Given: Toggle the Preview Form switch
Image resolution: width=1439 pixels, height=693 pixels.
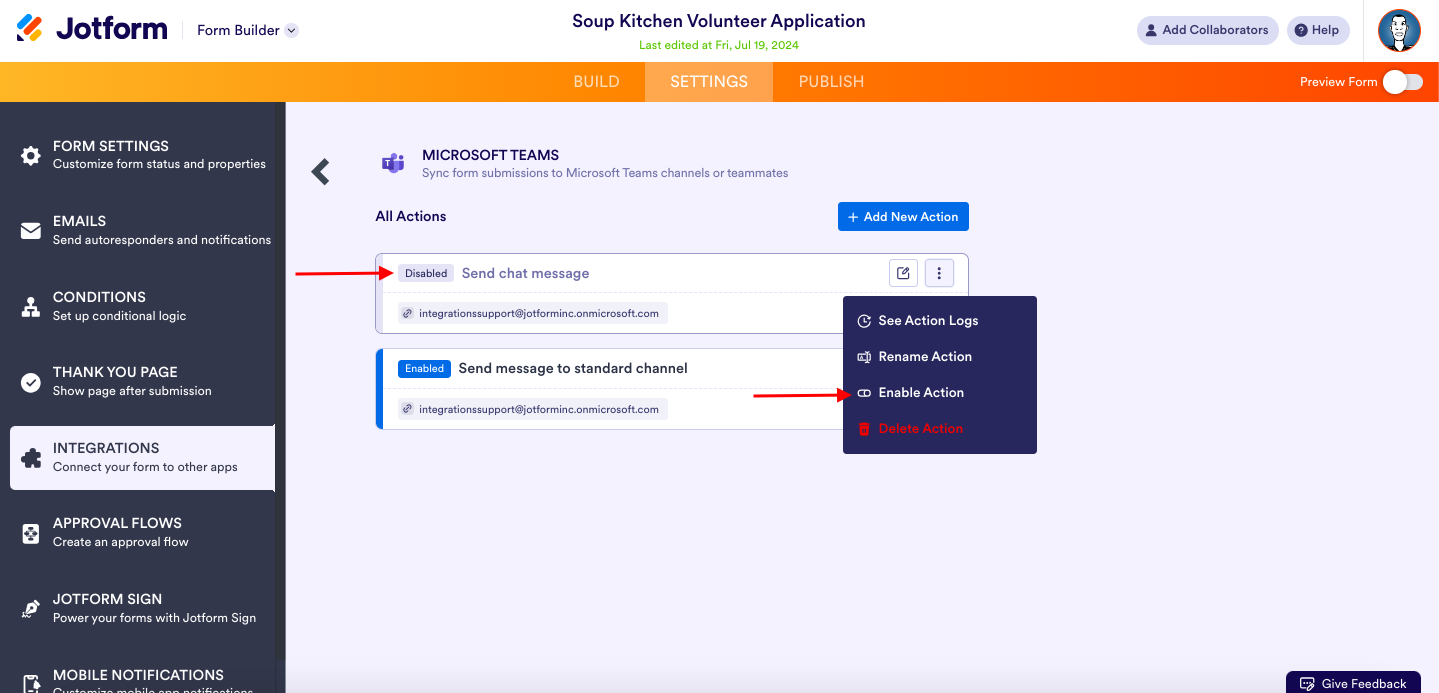Looking at the screenshot, I should 1402,82.
